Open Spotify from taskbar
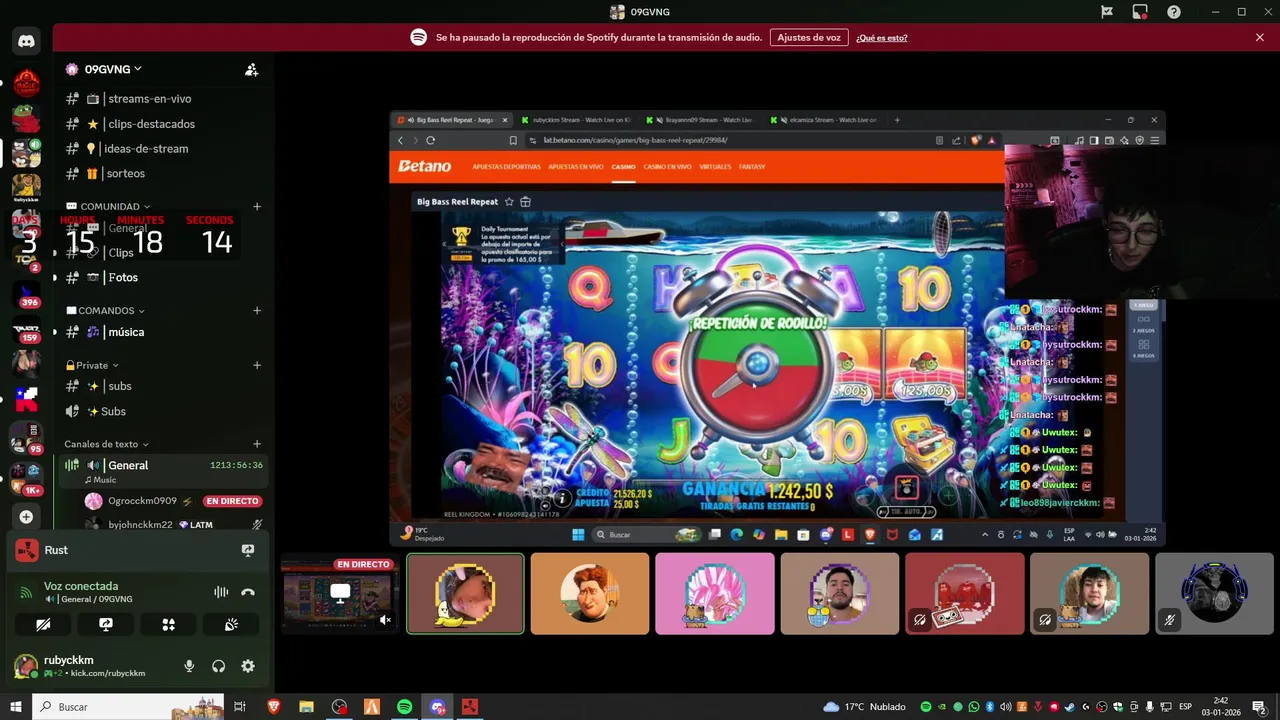The width and height of the screenshot is (1280, 720). pyautogui.click(x=404, y=707)
